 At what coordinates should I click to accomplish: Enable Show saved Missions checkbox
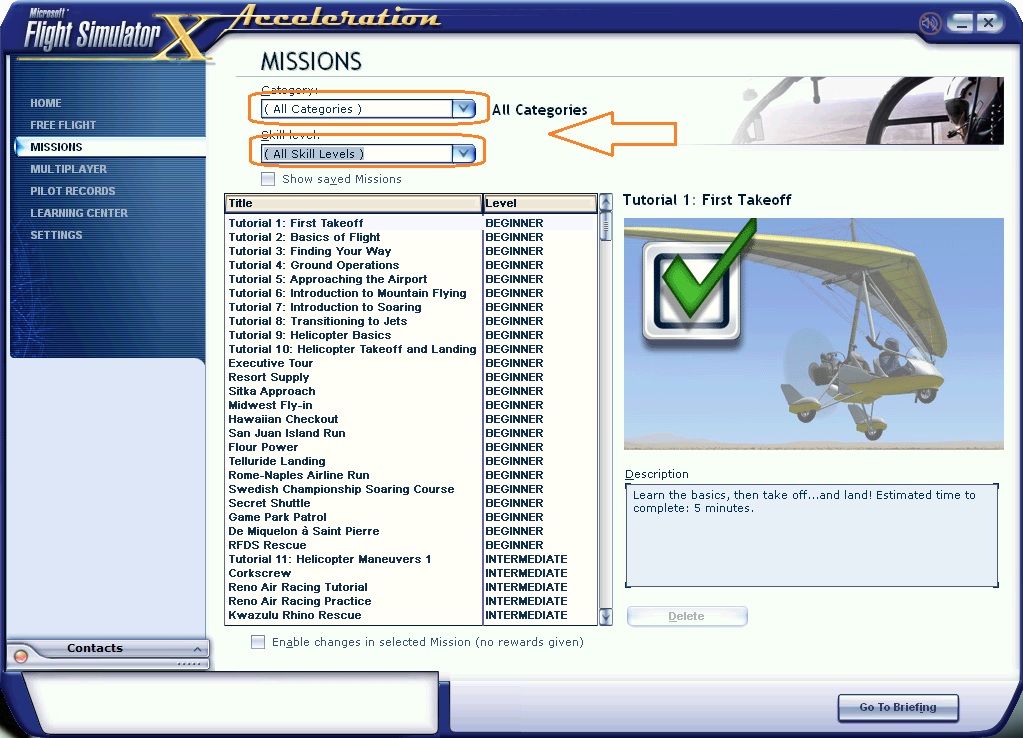coord(267,179)
